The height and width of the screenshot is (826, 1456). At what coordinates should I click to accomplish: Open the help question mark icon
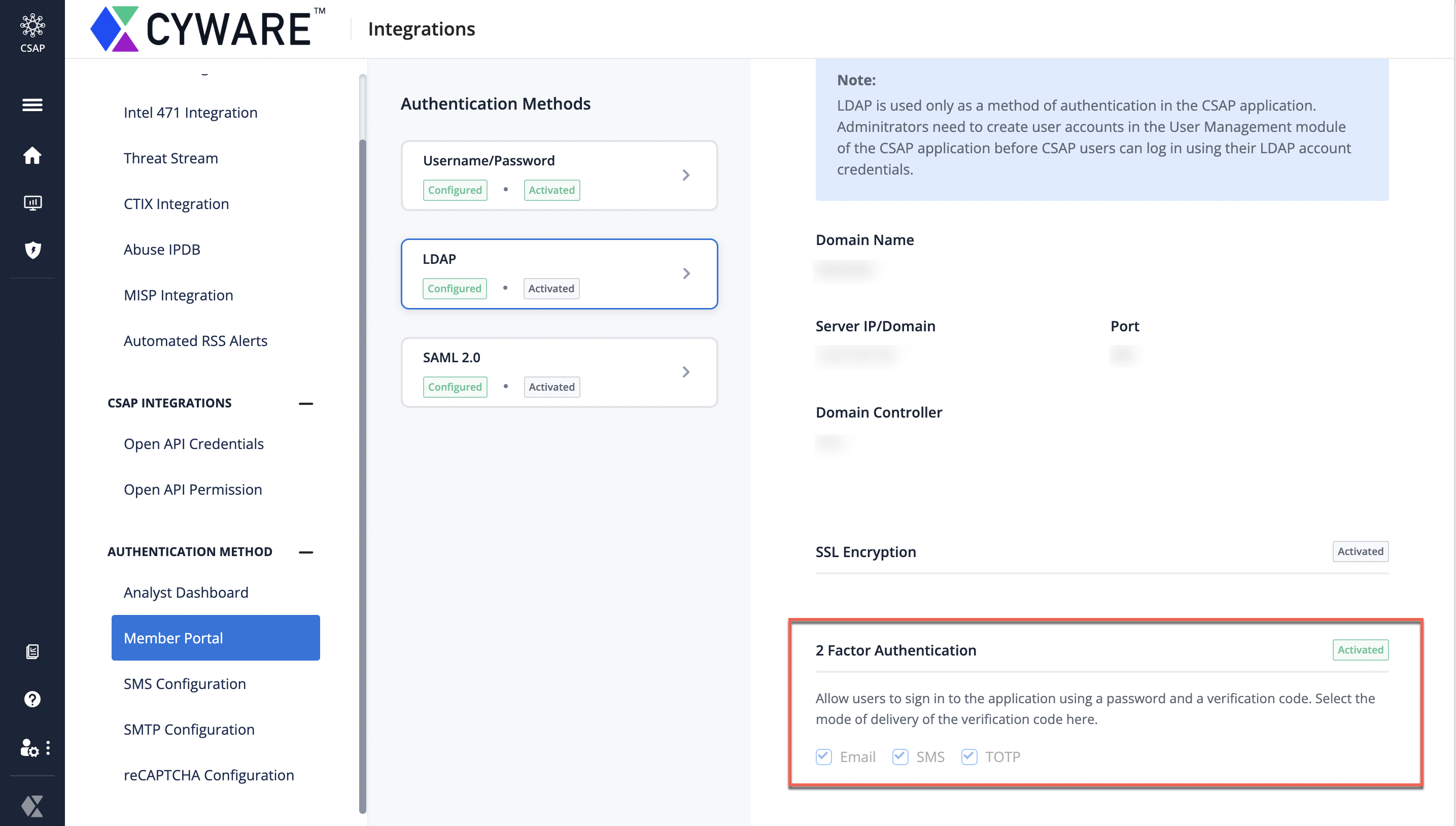[x=32, y=699]
